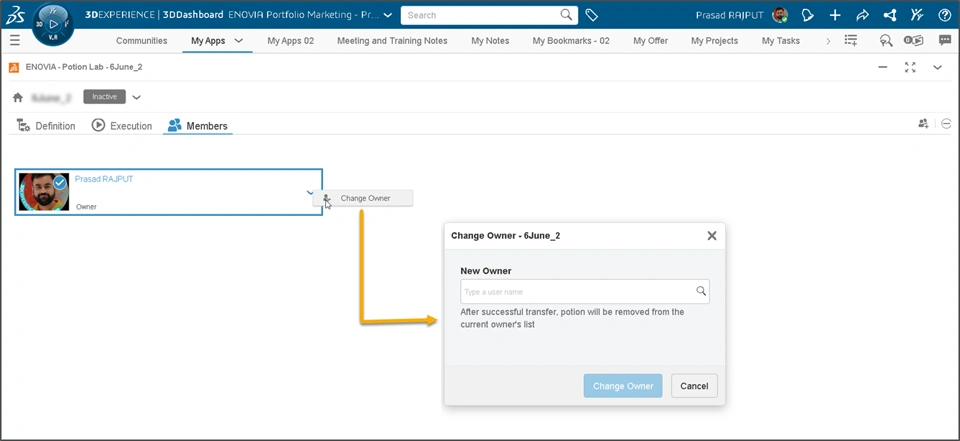Expand the dashboard title dropdown arrow
The width and height of the screenshot is (960, 441).
click(x=388, y=15)
